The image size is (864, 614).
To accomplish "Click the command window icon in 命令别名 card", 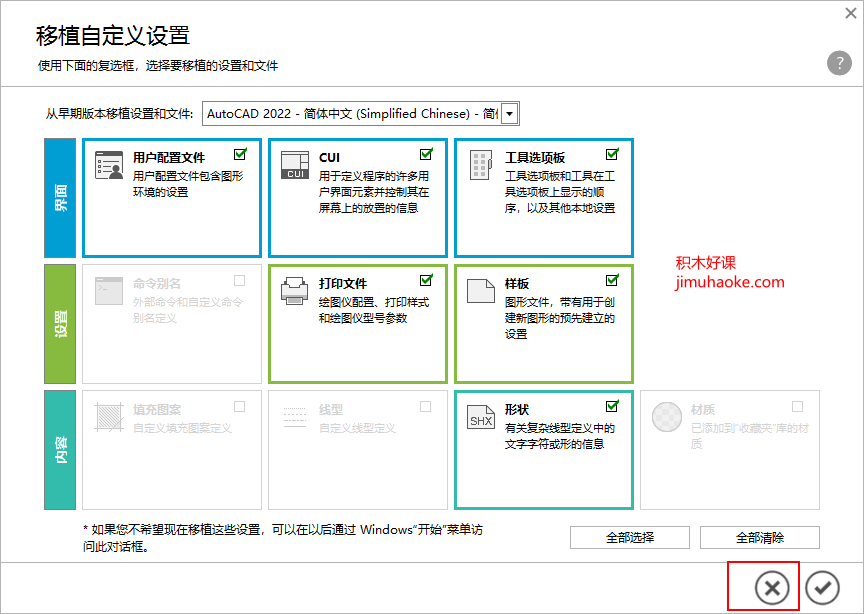I will [109, 291].
